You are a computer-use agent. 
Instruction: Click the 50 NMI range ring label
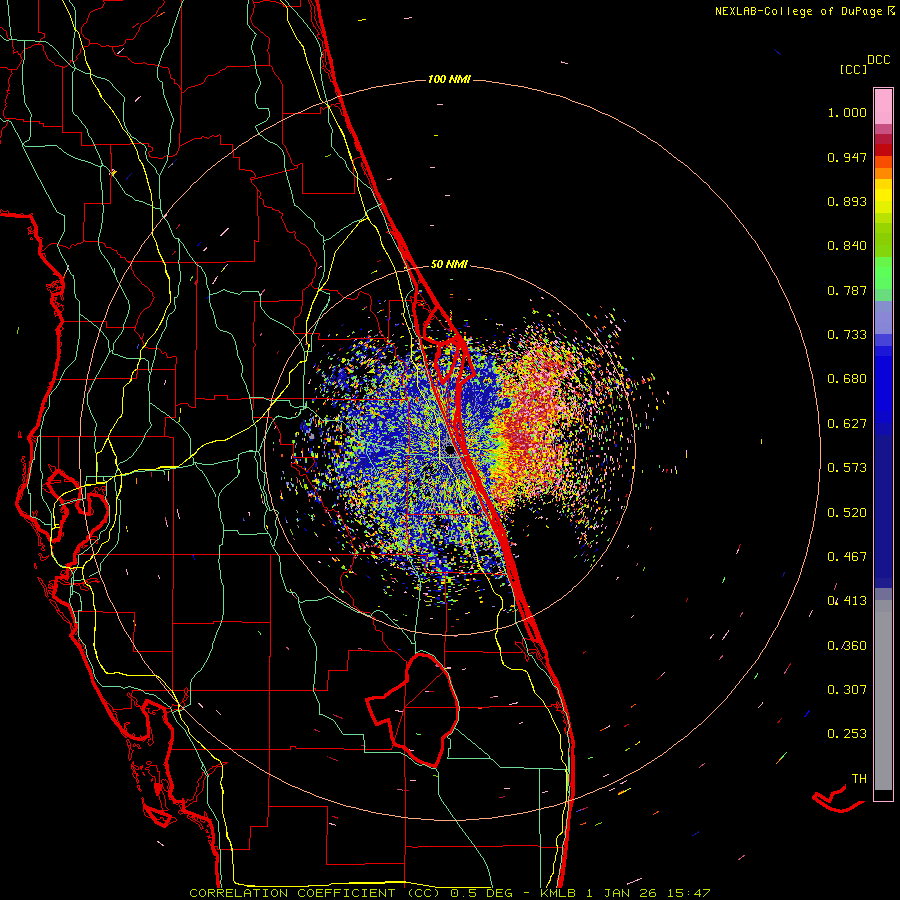(449, 265)
